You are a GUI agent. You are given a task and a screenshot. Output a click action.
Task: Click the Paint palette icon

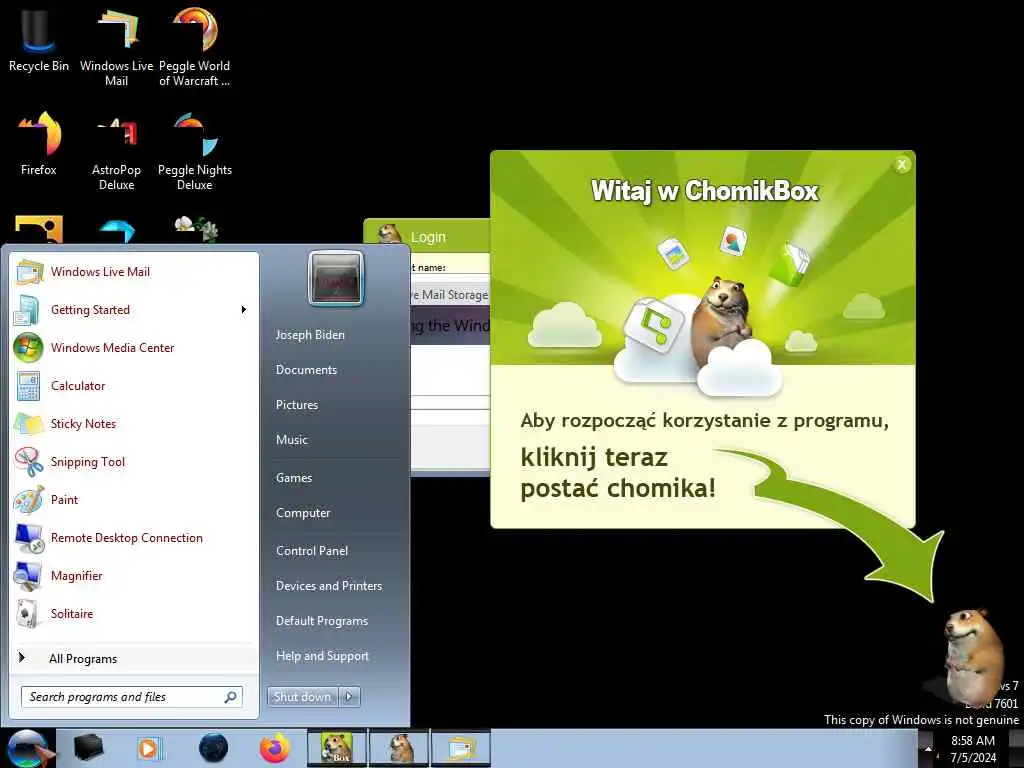pyautogui.click(x=29, y=500)
